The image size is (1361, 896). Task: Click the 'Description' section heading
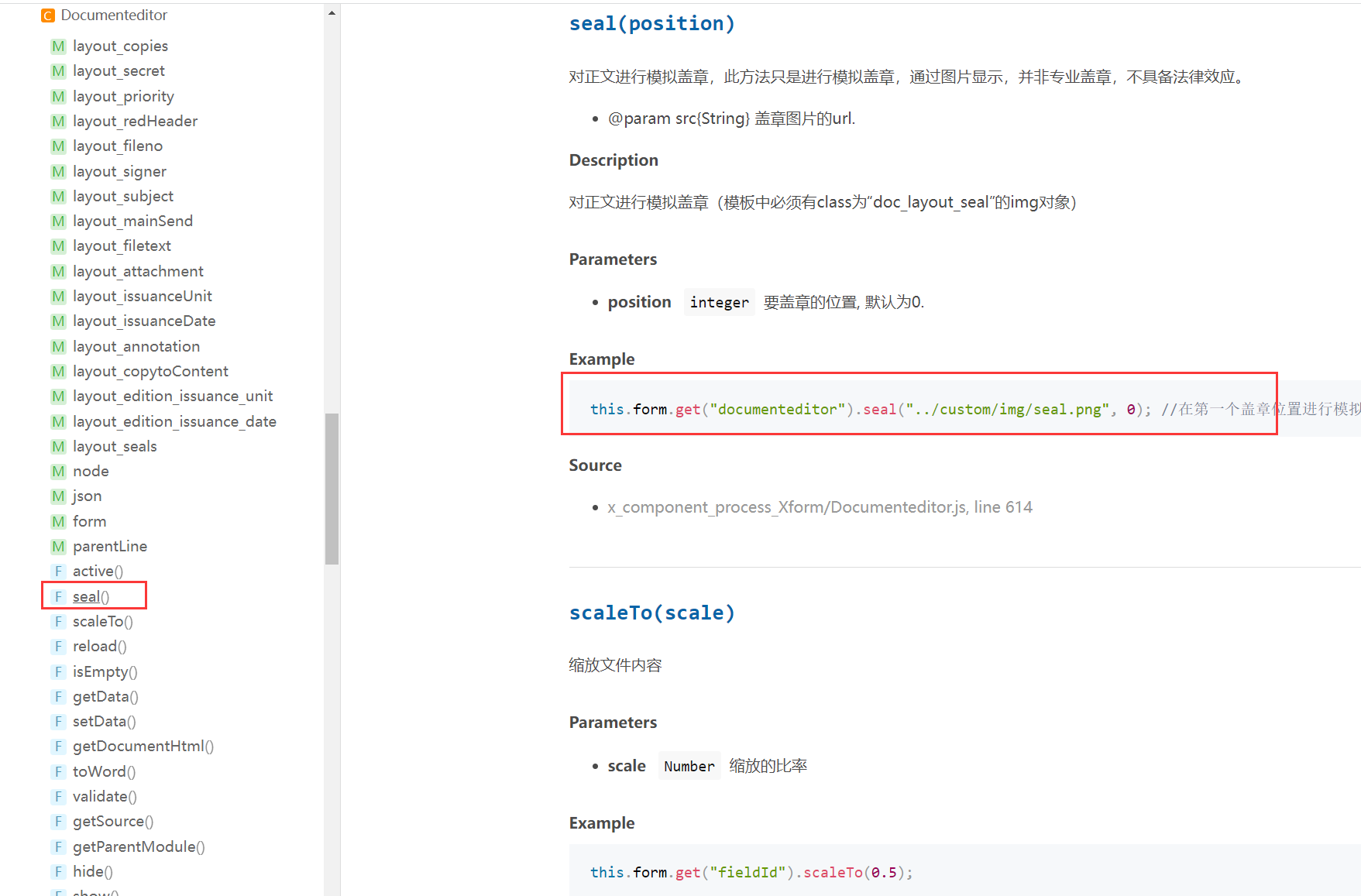pyautogui.click(x=613, y=160)
